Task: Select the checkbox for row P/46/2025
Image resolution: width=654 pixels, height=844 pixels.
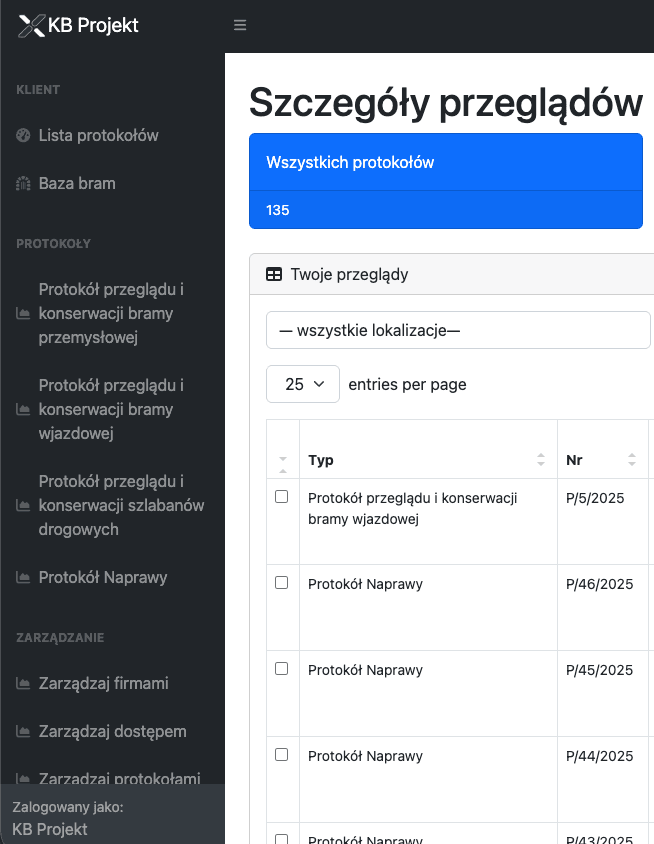Action: point(281,583)
